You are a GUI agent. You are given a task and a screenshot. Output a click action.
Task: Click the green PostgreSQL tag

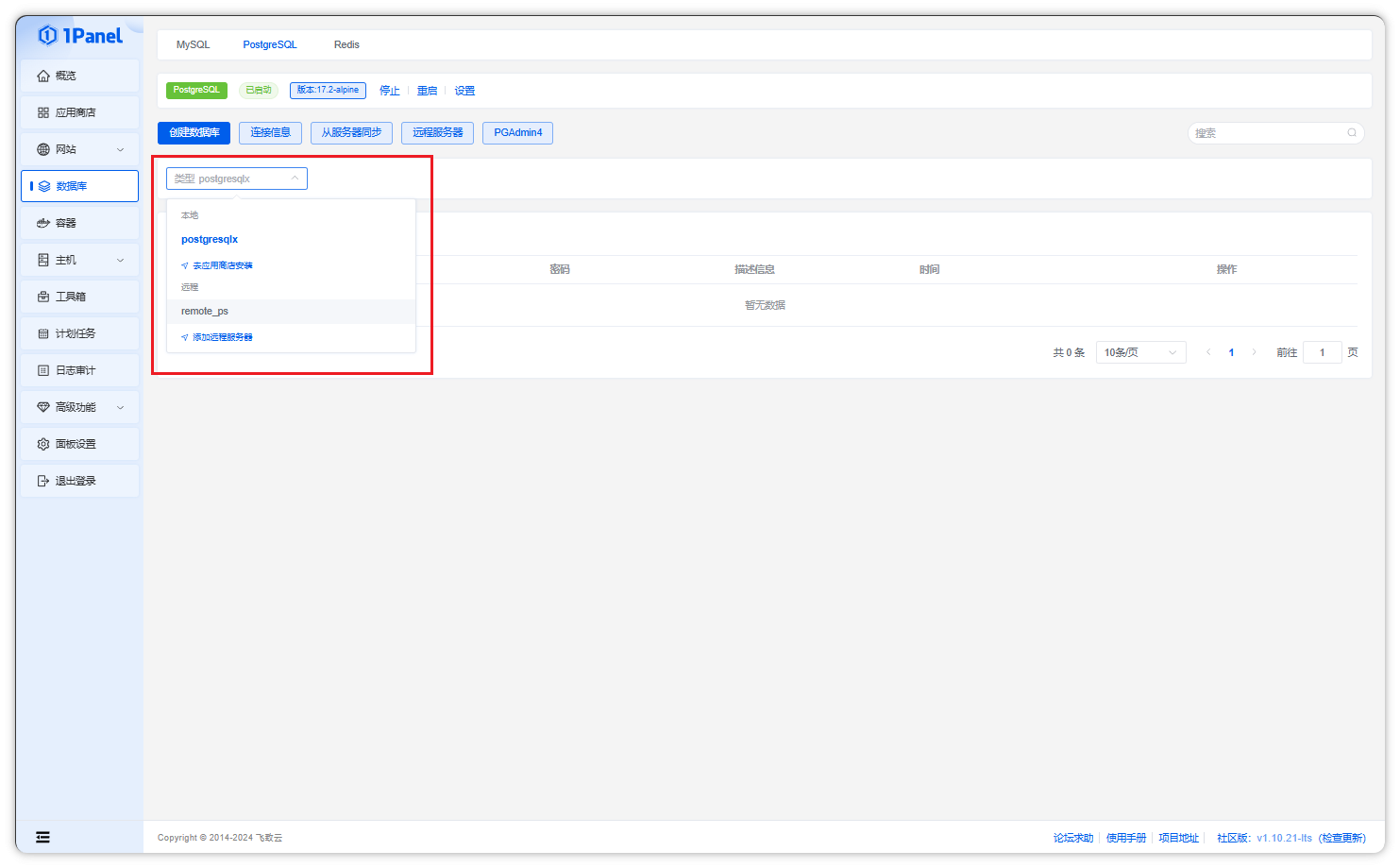coord(196,91)
